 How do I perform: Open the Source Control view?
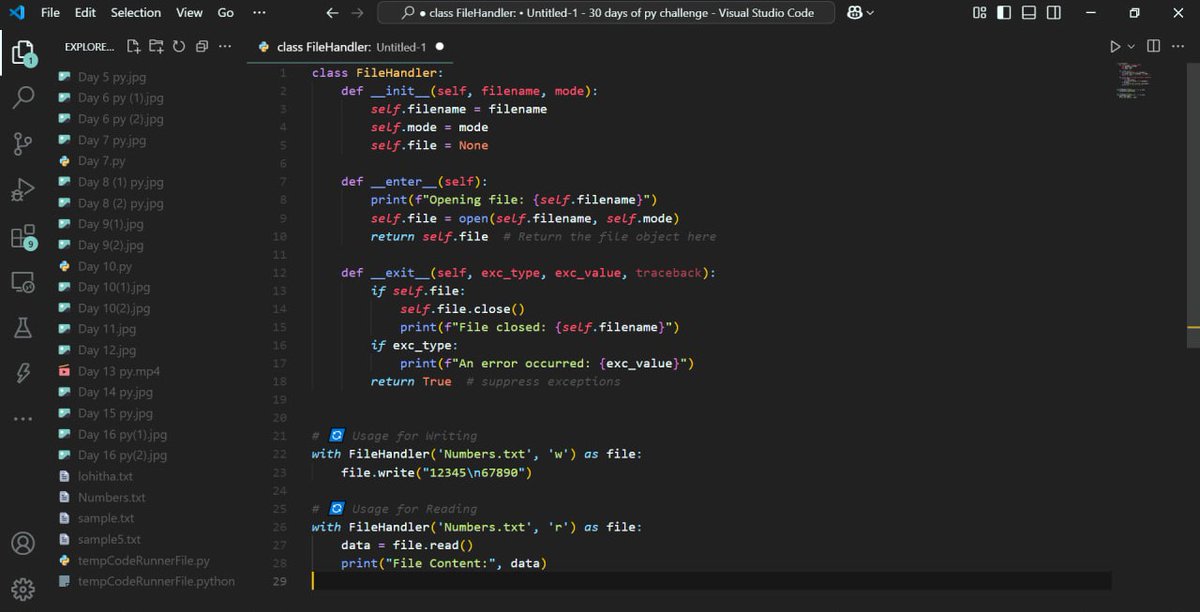point(23,144)
